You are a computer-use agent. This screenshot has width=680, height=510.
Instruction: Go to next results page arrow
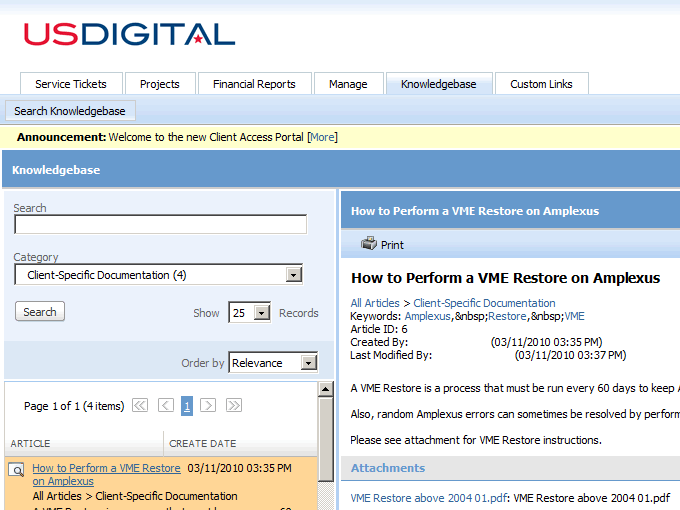(x=208, y=405)
